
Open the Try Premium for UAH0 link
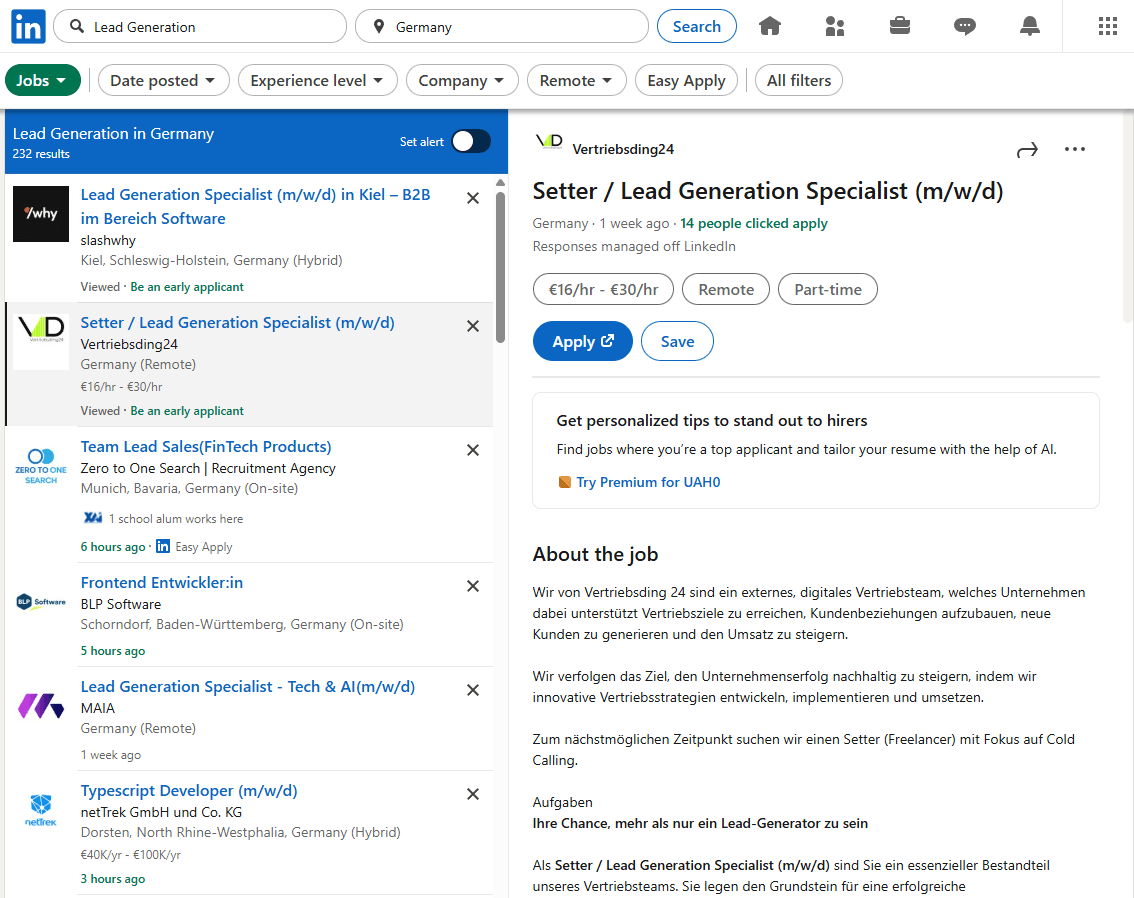click(x=647, y=481)
